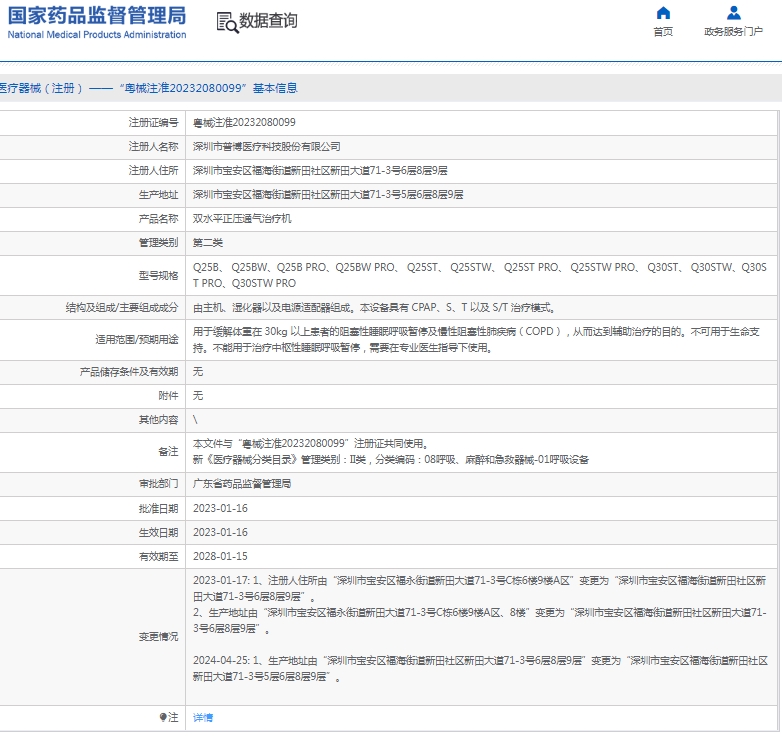Click the 其他内容 row label
The image size is (782, 737).
click(159, 419)
